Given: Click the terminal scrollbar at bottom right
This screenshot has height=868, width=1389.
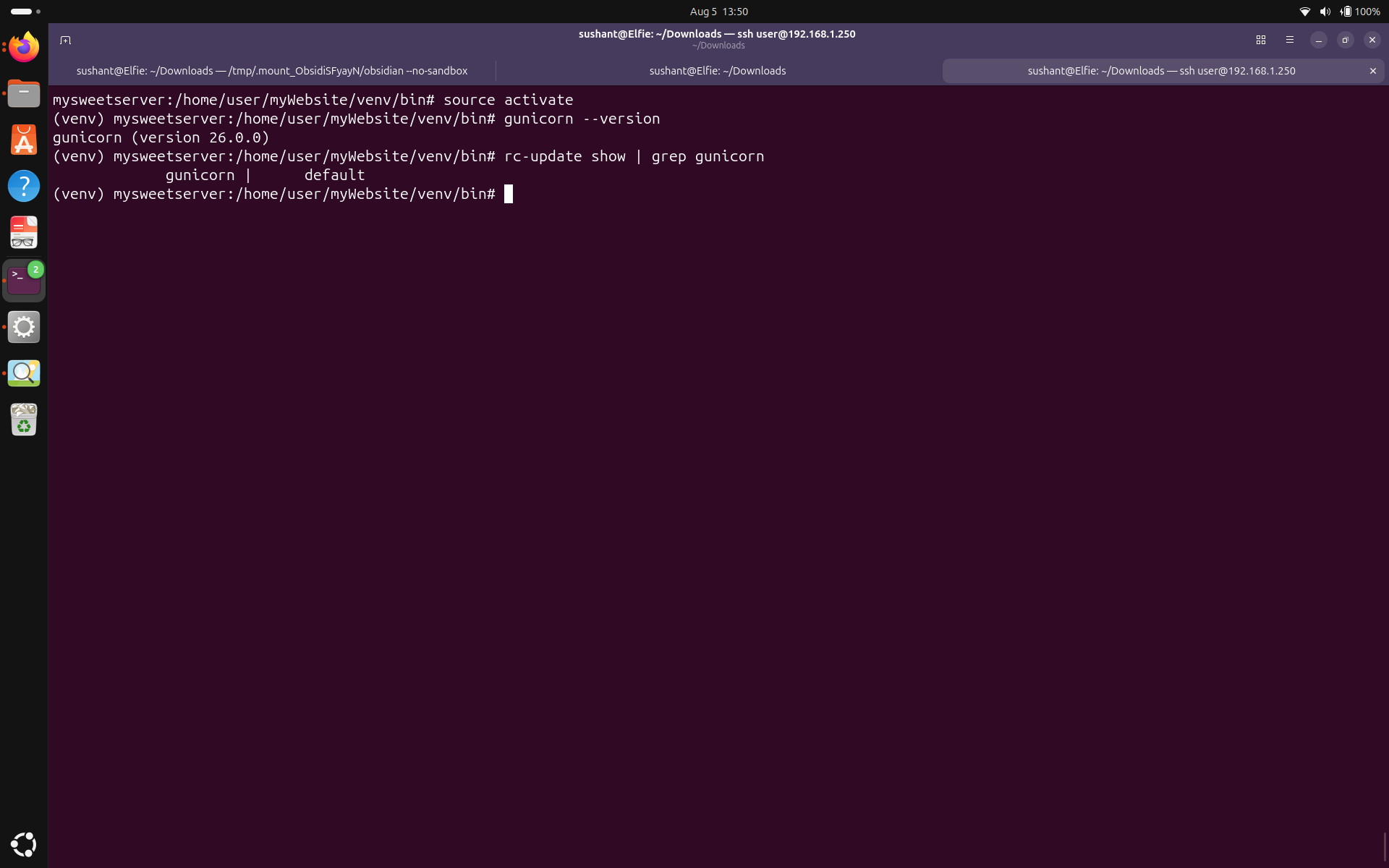Looking at the screenshot, I should (1385, 846).
